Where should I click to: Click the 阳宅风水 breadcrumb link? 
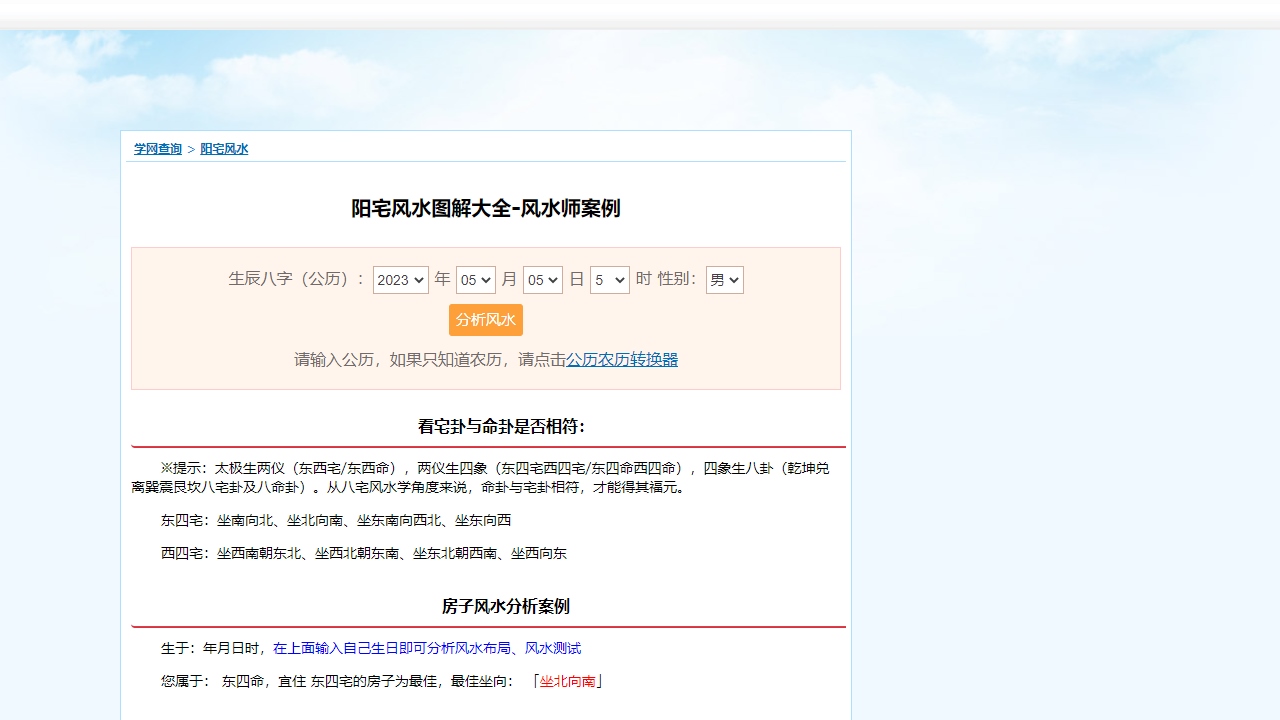click(225, 147)
